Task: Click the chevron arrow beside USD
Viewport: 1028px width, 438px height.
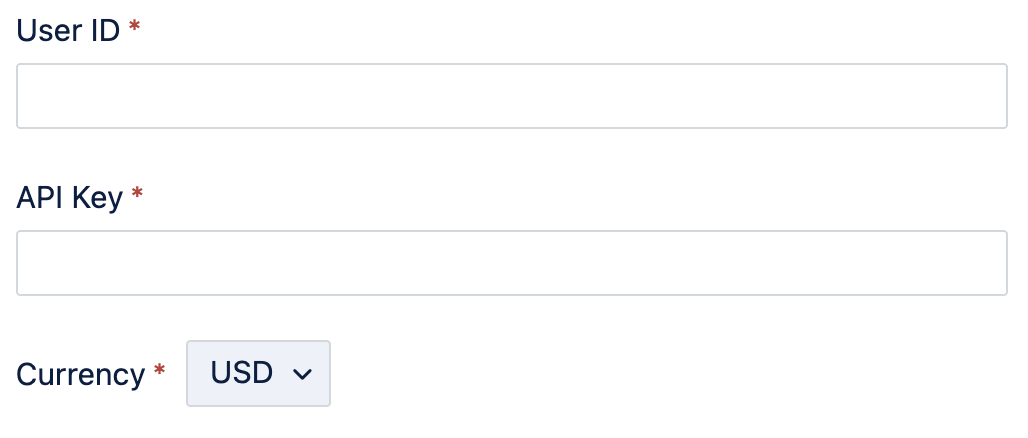Action: (x=302, y=375)
